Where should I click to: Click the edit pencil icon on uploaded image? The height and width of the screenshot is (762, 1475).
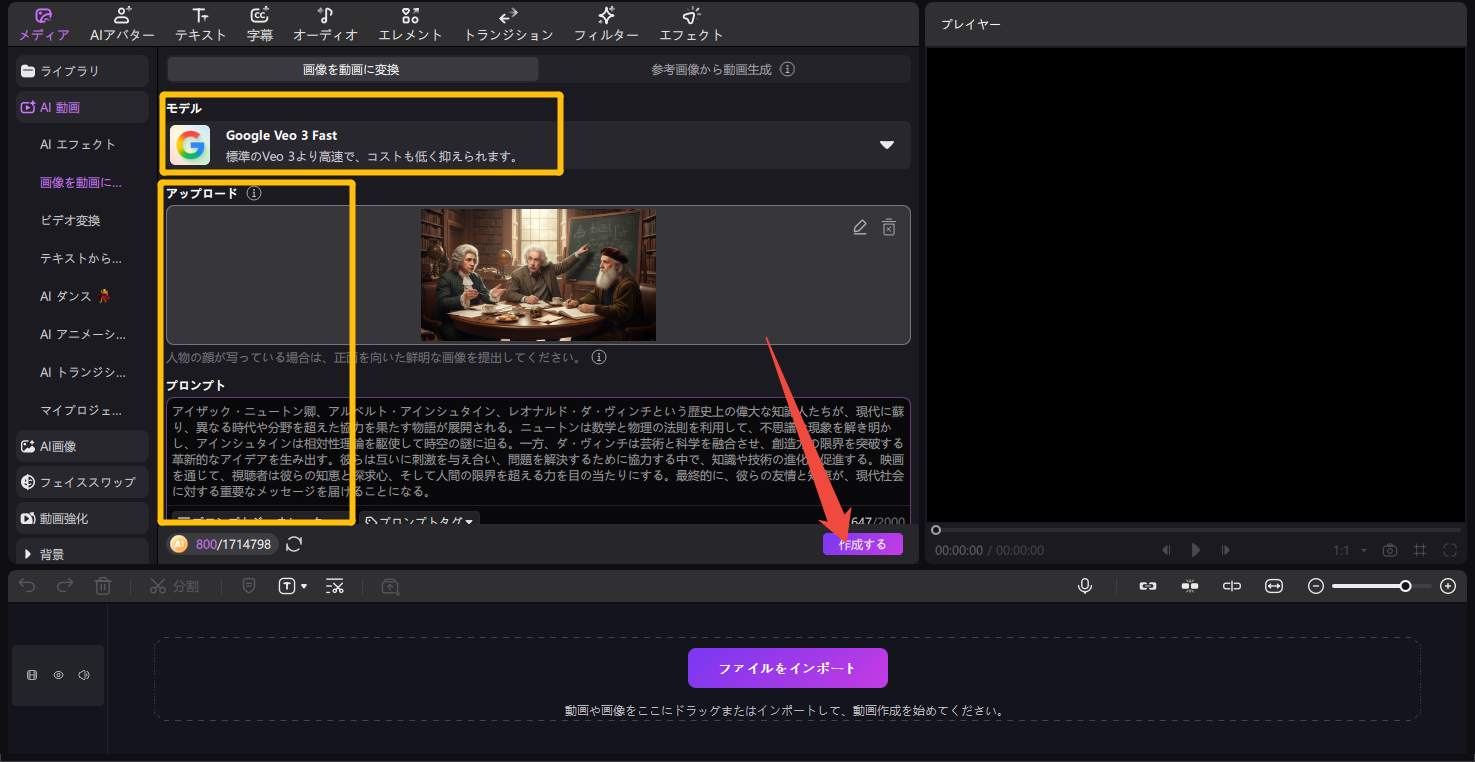859,228
